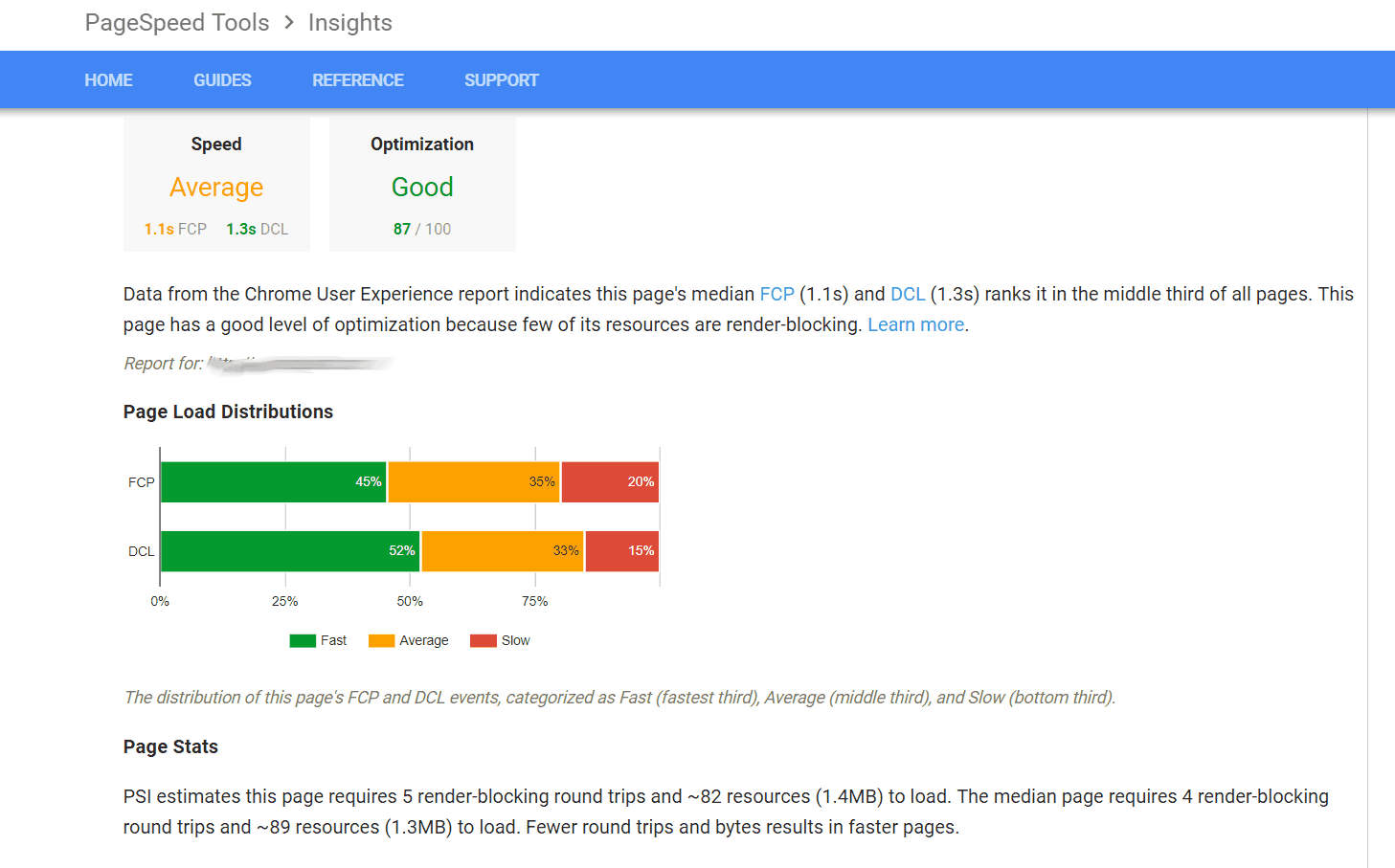Click the DCL link in description

point(908,294)
